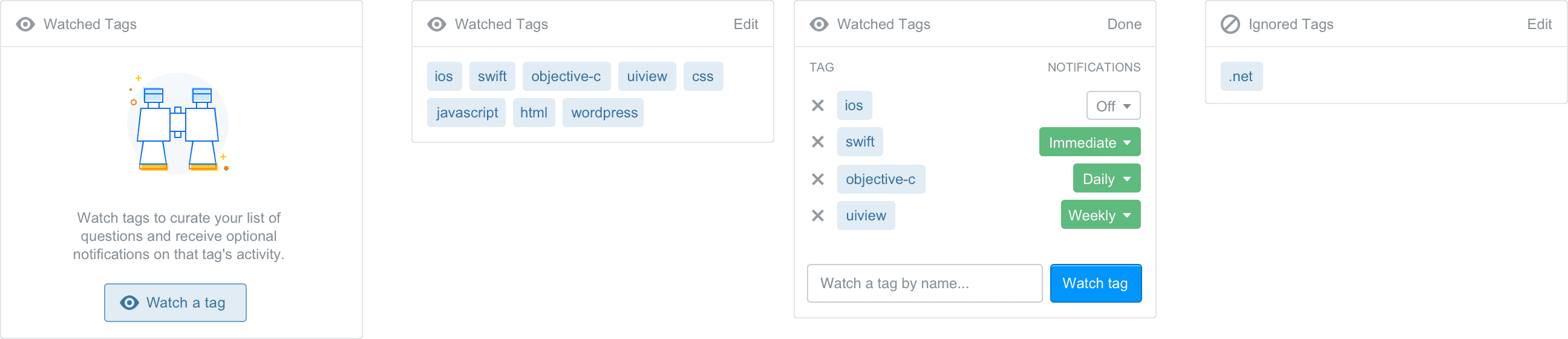Open the Weekly notifications dropdown for uiview
This screenshot has width=1568, height=339.
point(1100,215)
